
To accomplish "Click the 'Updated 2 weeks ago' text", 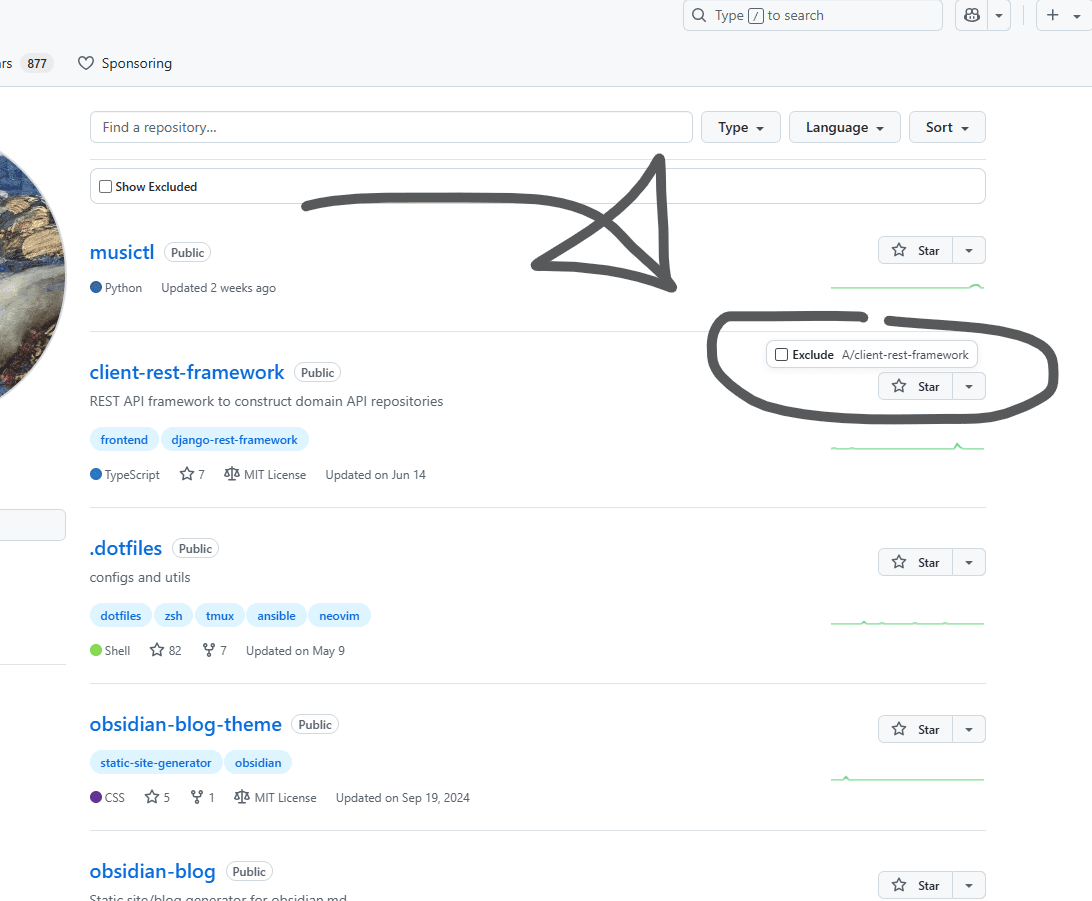I will tap(219, 288).
